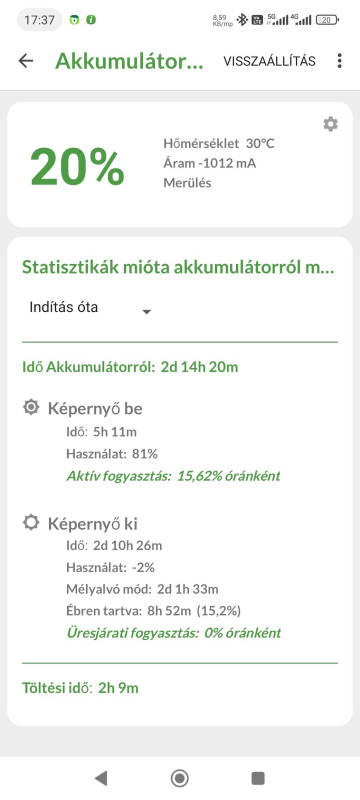360x800 pixels.
Task: Tap the Android back navigation button
Action: 101,778
